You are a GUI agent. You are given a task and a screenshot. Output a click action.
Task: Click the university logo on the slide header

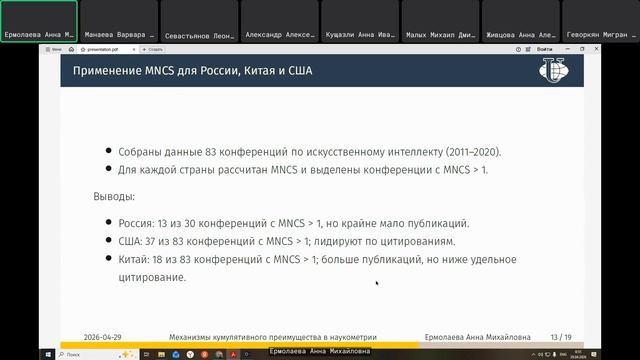click(553, 70)
